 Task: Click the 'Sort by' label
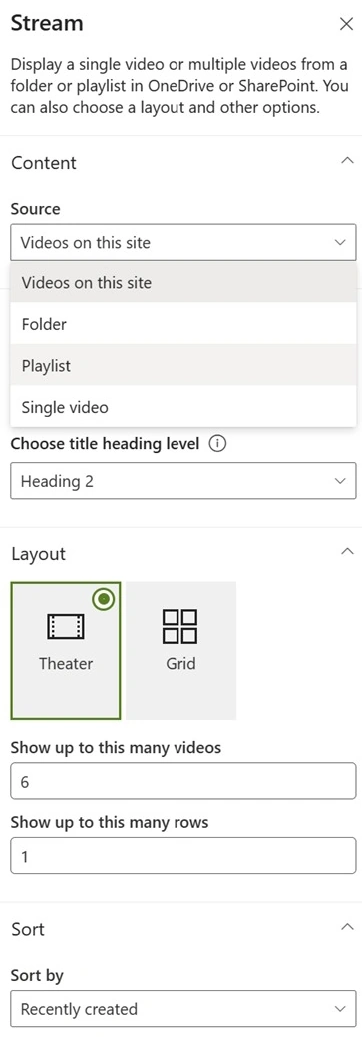pos(37,975)
